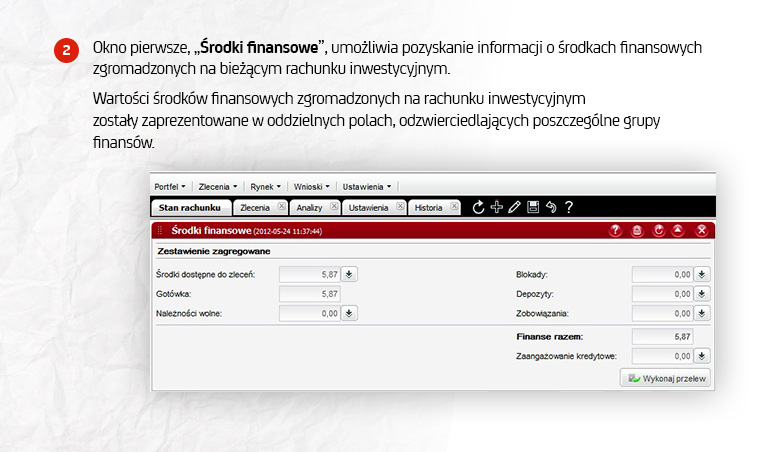This screenshot has height=452, width=759.
Task: Click the Finanse razem value field
Action: point(663,336)
